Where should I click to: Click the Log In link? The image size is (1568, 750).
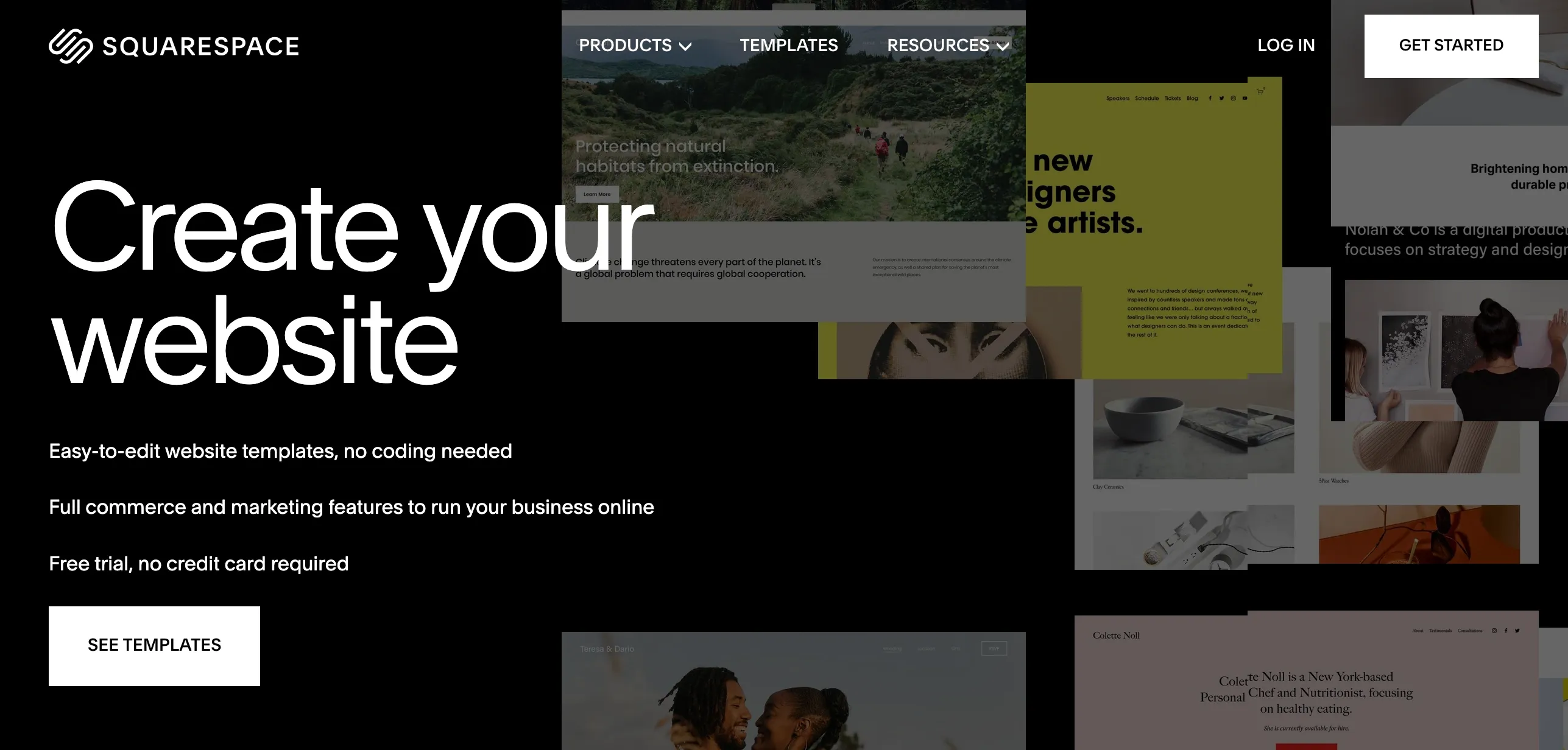pyautogui.click(x=1286, y=46)
